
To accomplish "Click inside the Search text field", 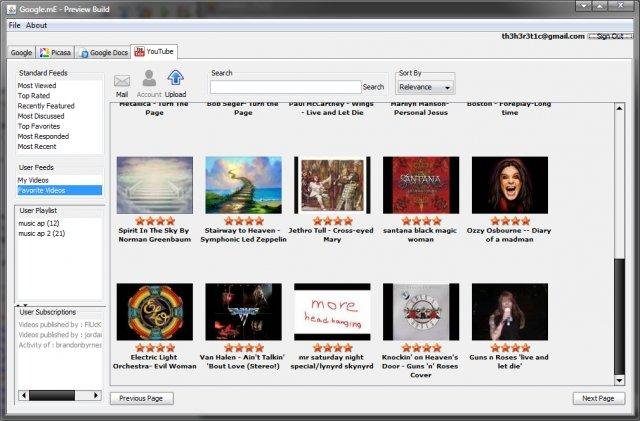I will (x=285, y=87).
